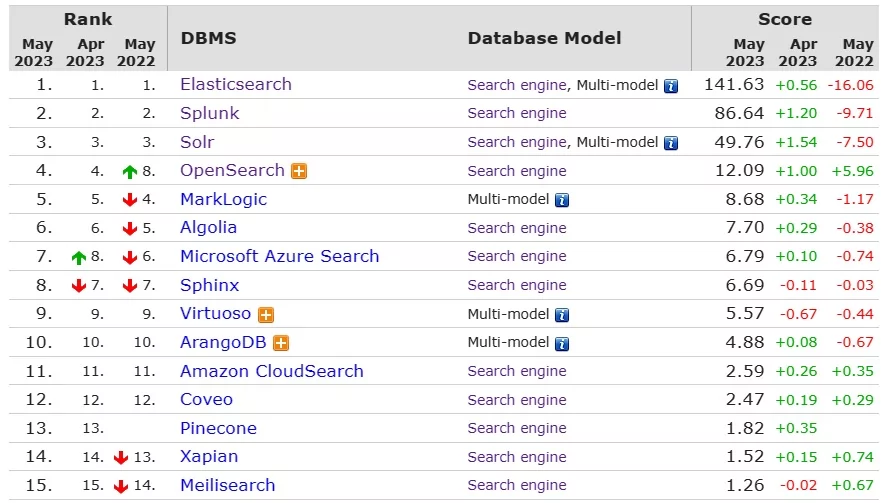Screen dimensions: 889x503
Task: Click the info icon in ArangoDB's Multi-model cell
Action: tap(562, 344)
